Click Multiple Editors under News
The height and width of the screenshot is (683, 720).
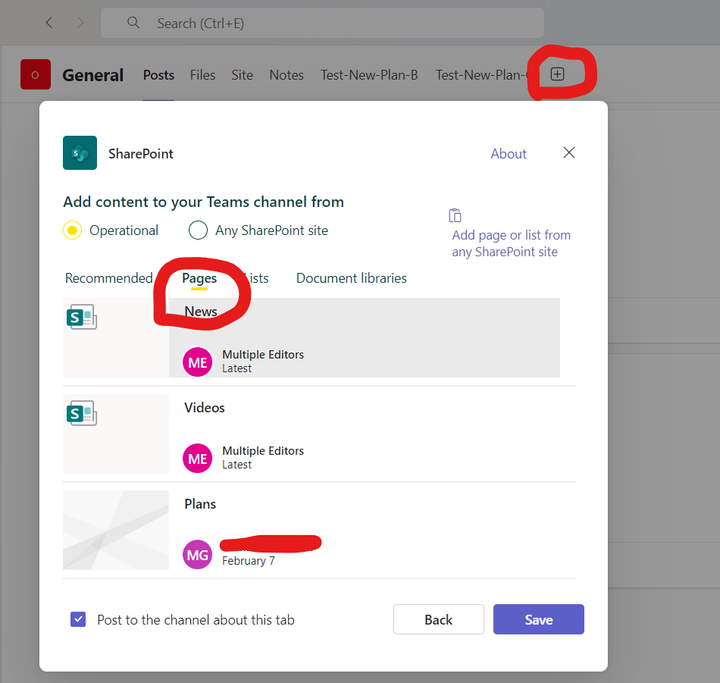(x=263, y=355)
